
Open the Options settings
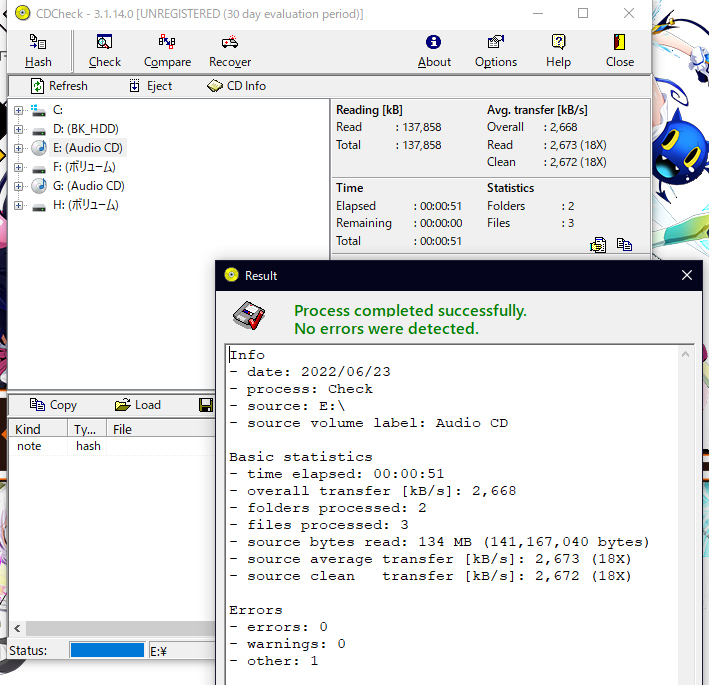[496, 51]
